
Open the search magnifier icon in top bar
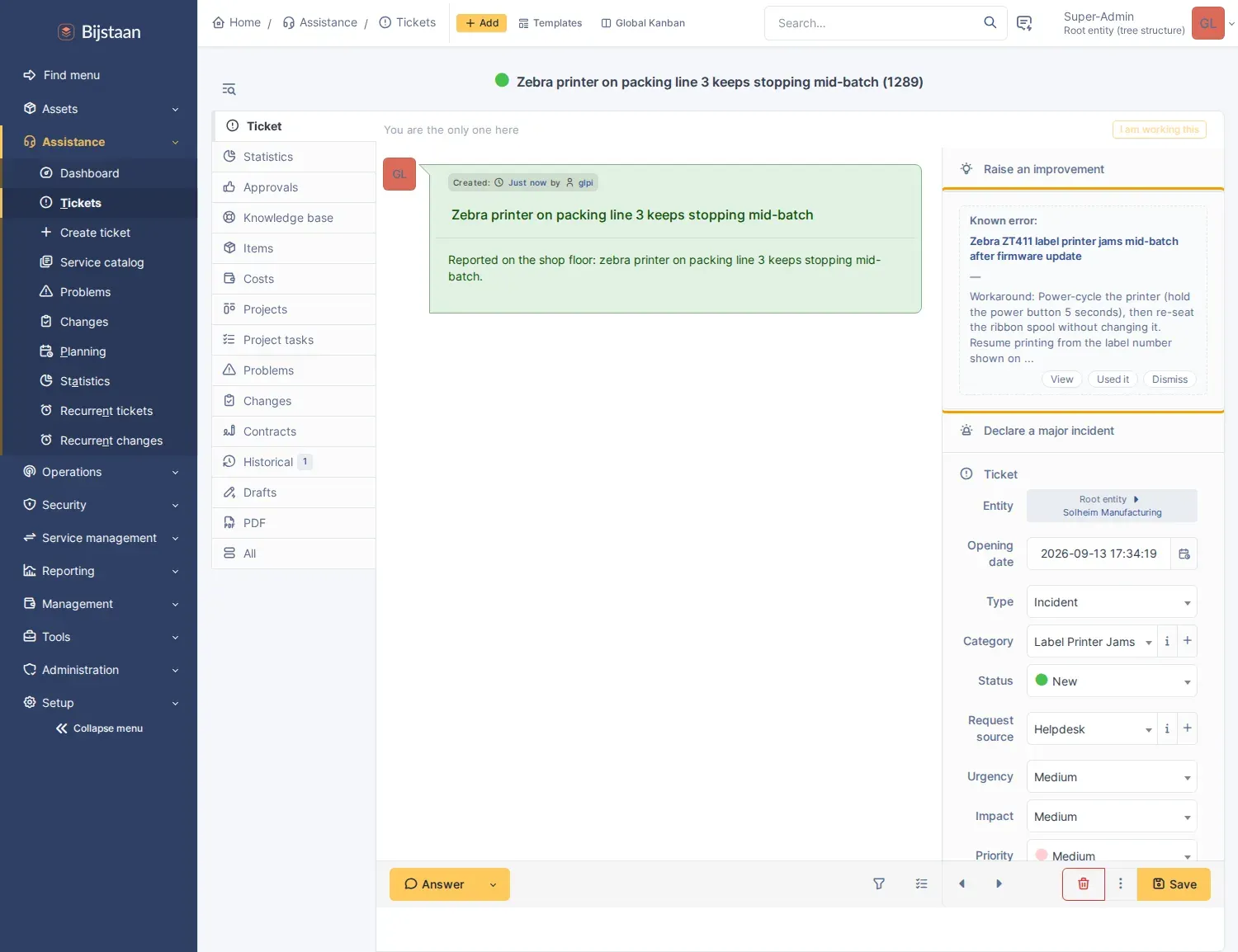990,23
